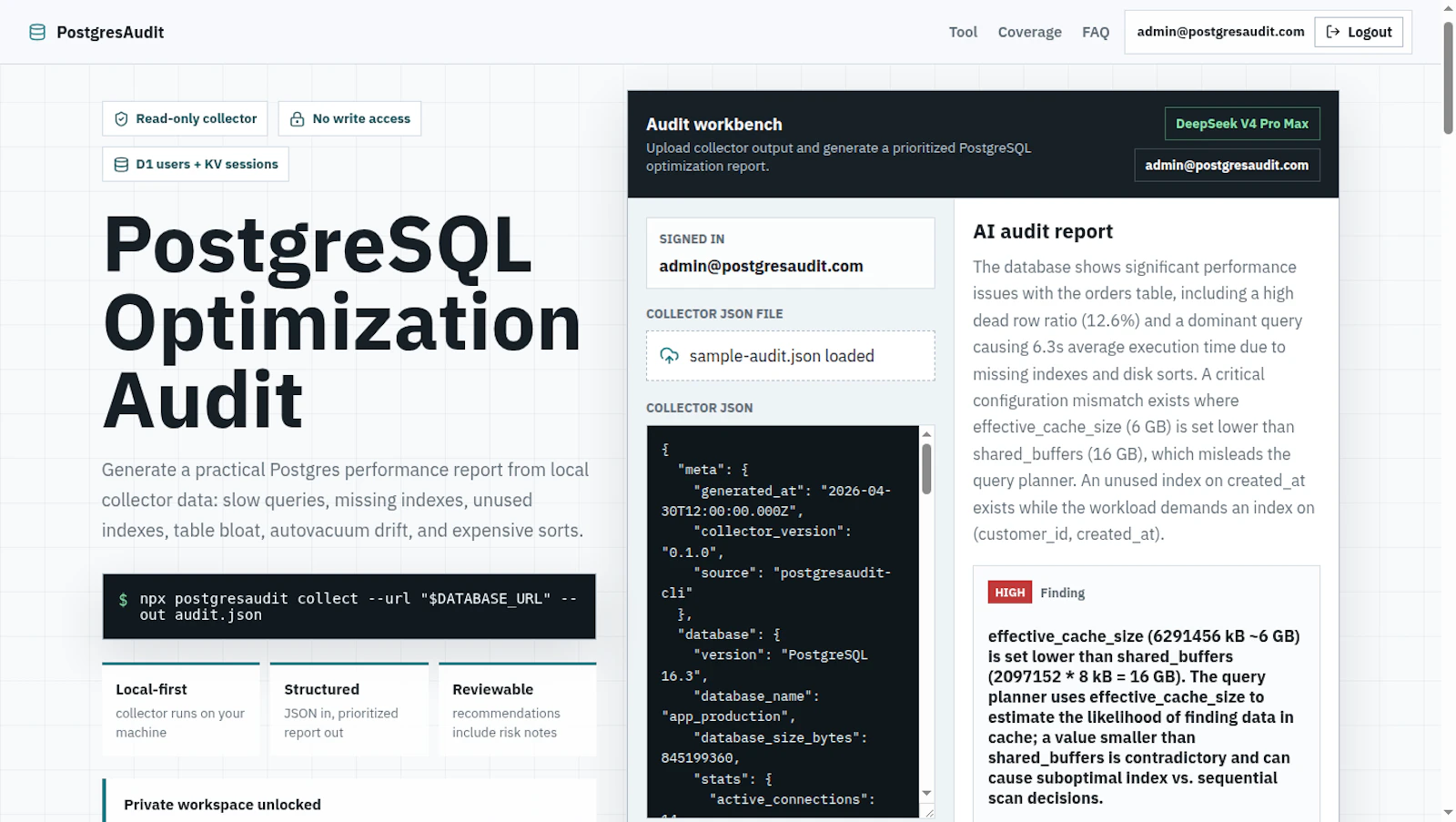
Task: Click the logout arrow icon
Action: click(1333, 32)
